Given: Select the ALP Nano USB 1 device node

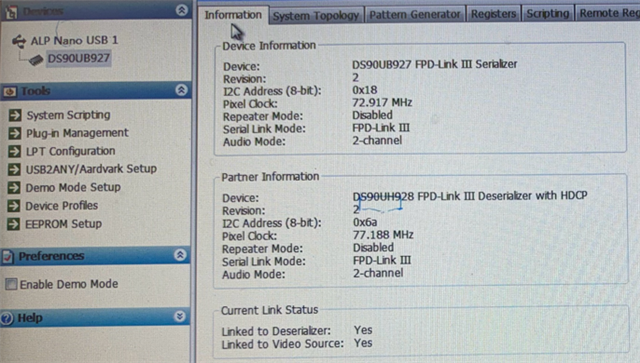Looking at the screenshot, I should coord(74,40).
